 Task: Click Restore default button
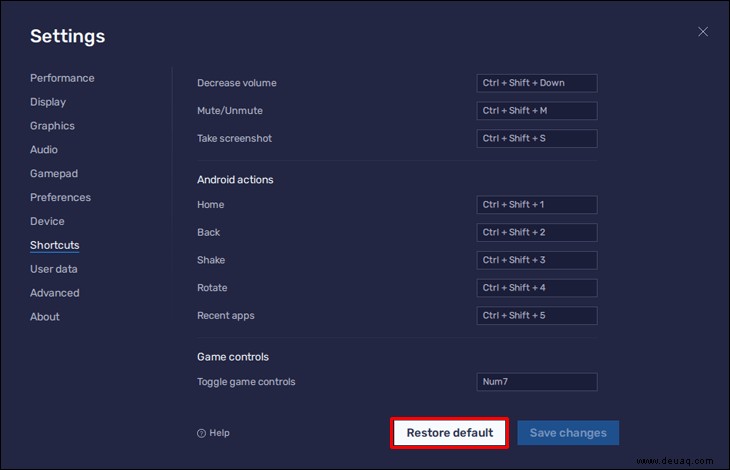pyautogui.click(x=450, y=433)
